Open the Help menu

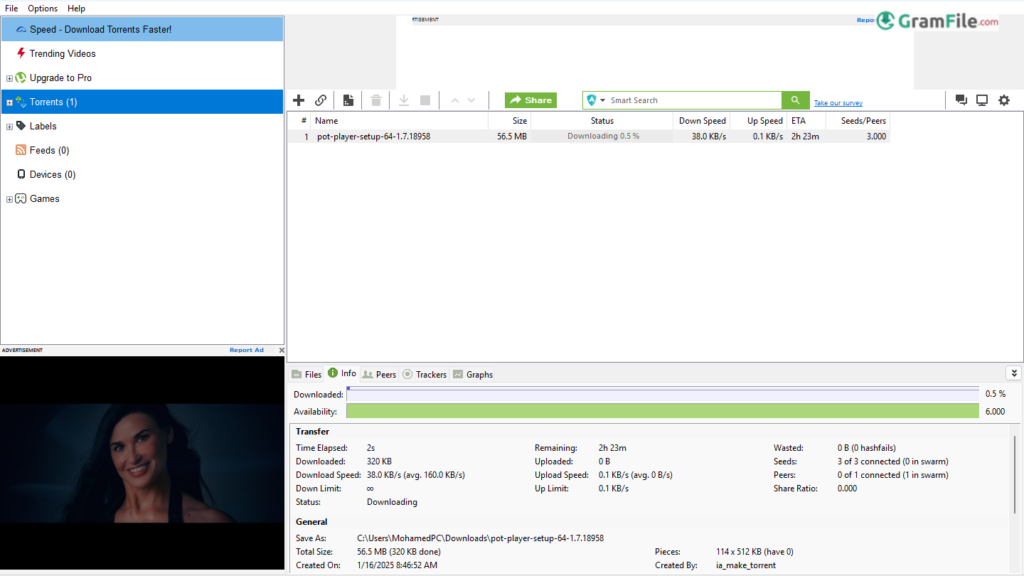pos(76,8)
